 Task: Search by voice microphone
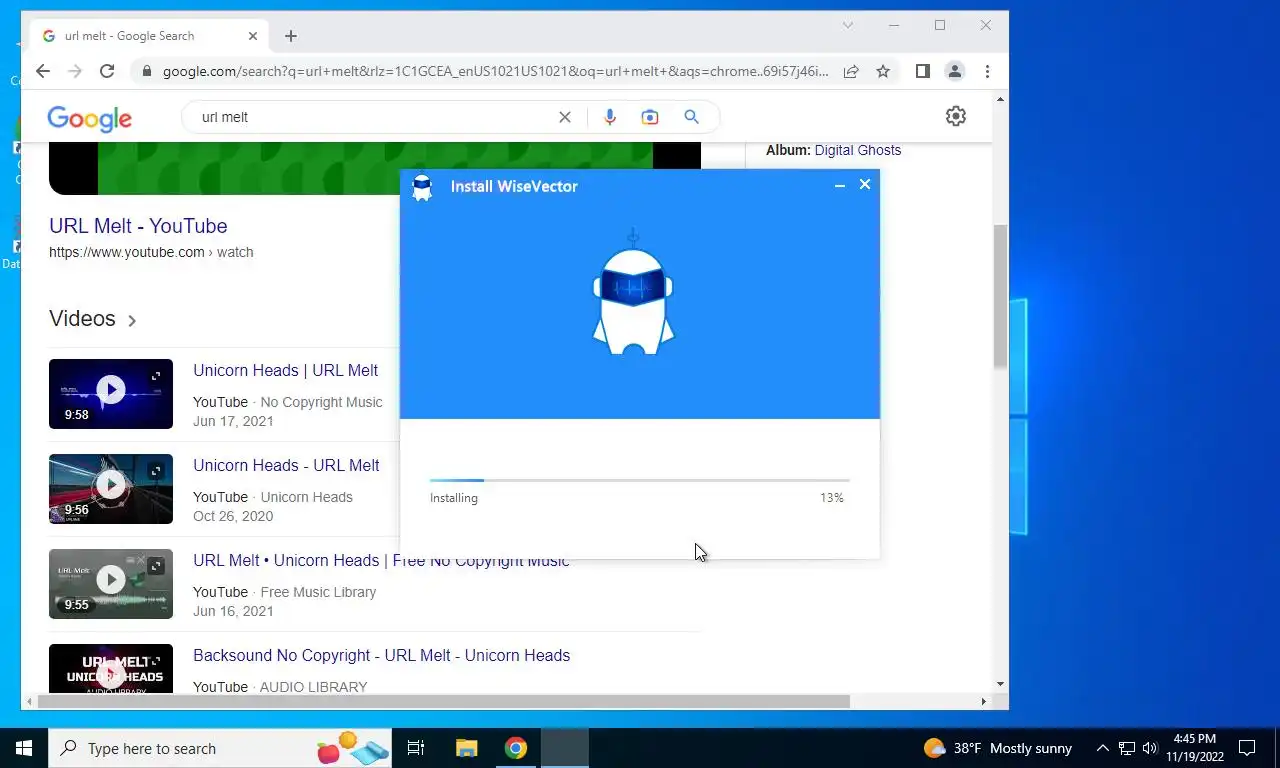(610, 117)
